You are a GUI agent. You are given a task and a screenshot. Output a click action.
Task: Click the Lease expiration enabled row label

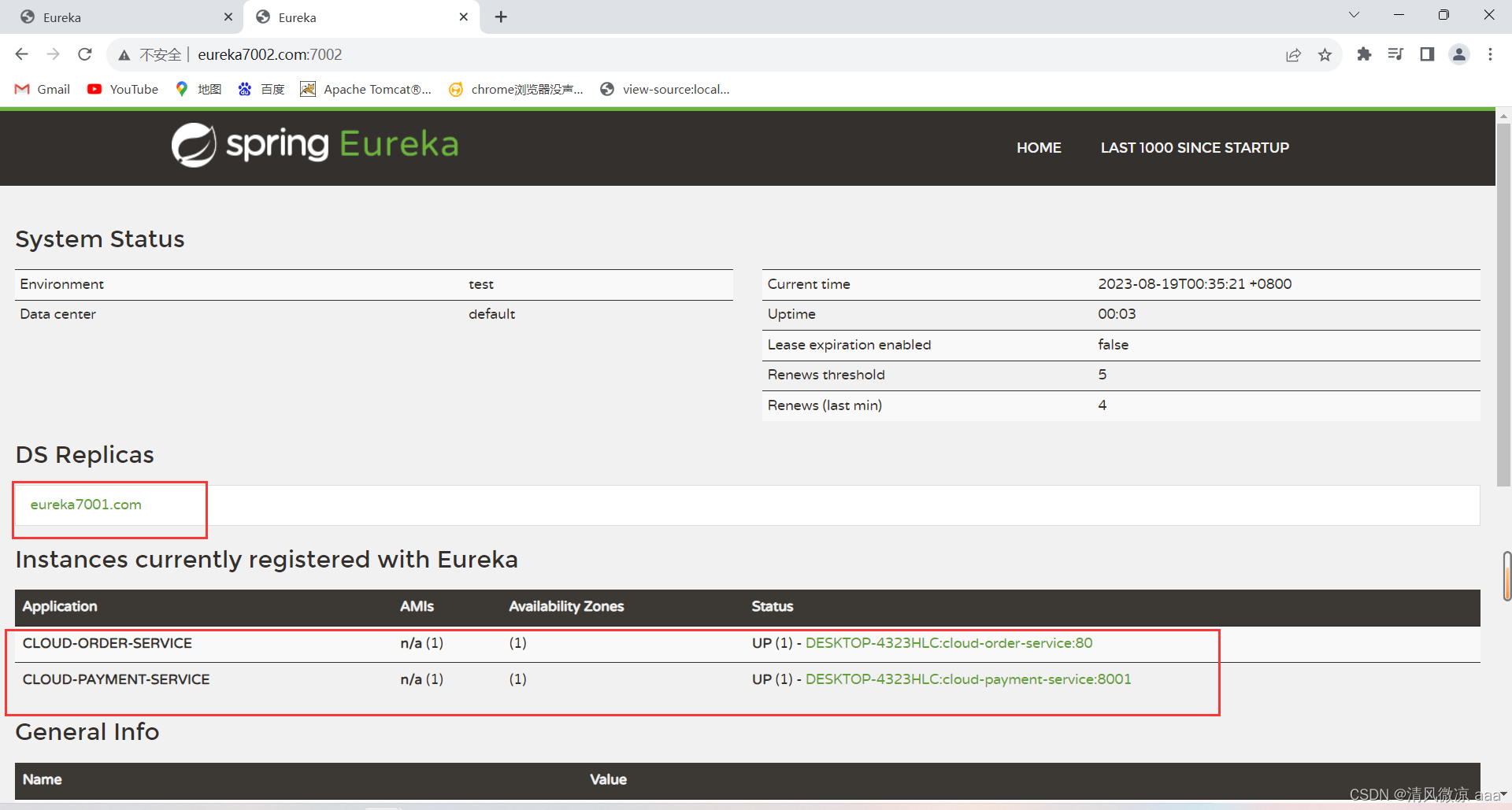pos(849,345)
